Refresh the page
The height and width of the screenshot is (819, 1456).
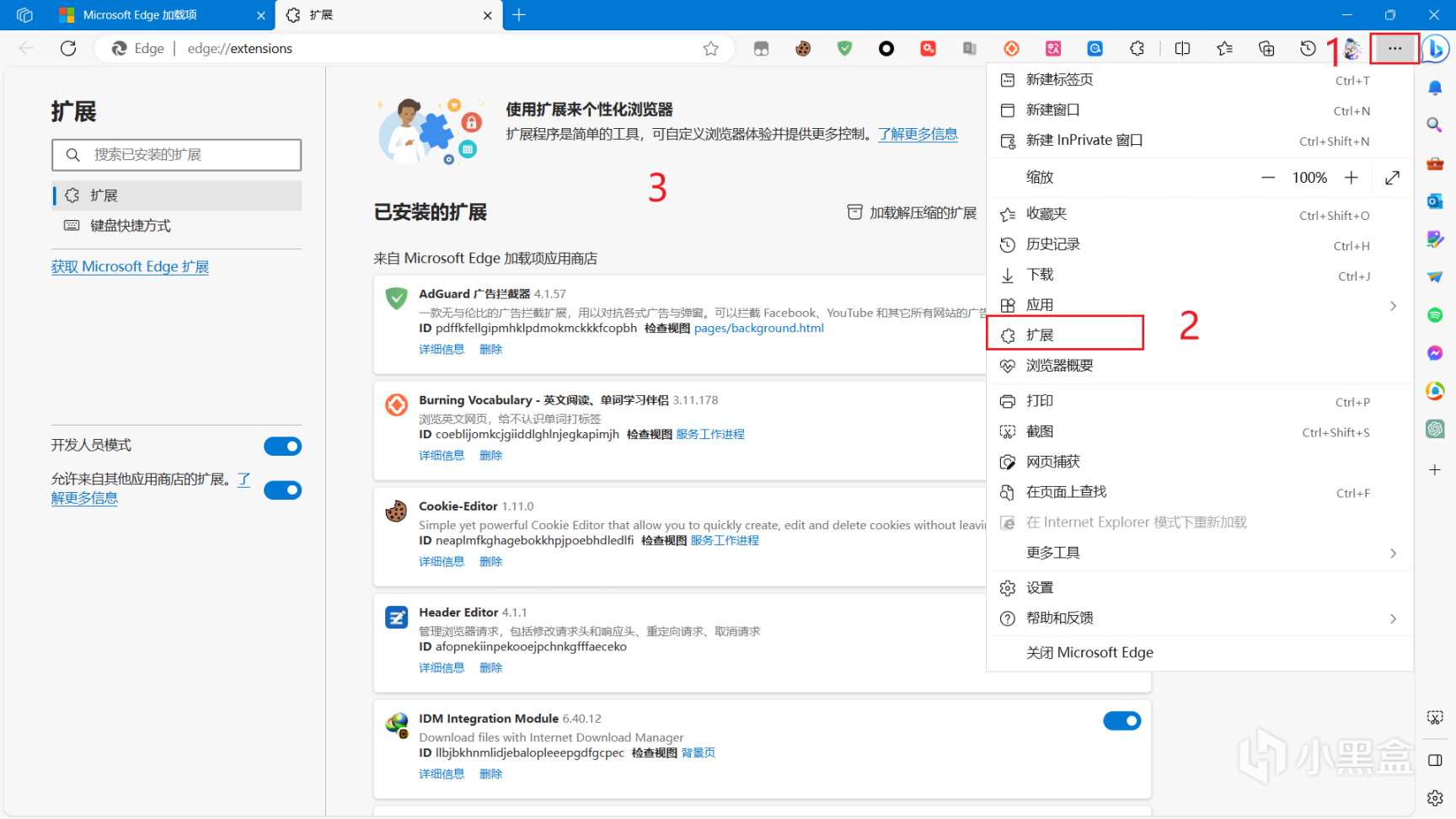[68, 49]
